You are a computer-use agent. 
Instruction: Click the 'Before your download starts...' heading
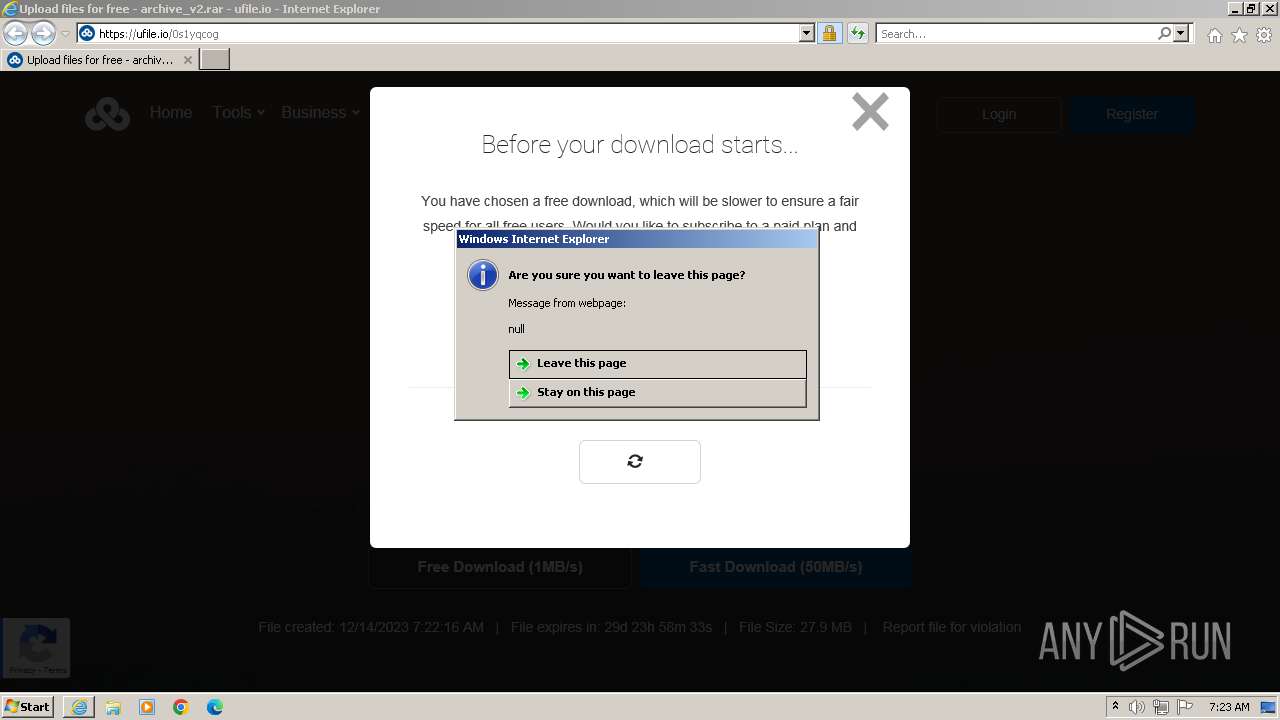(640, 145)
